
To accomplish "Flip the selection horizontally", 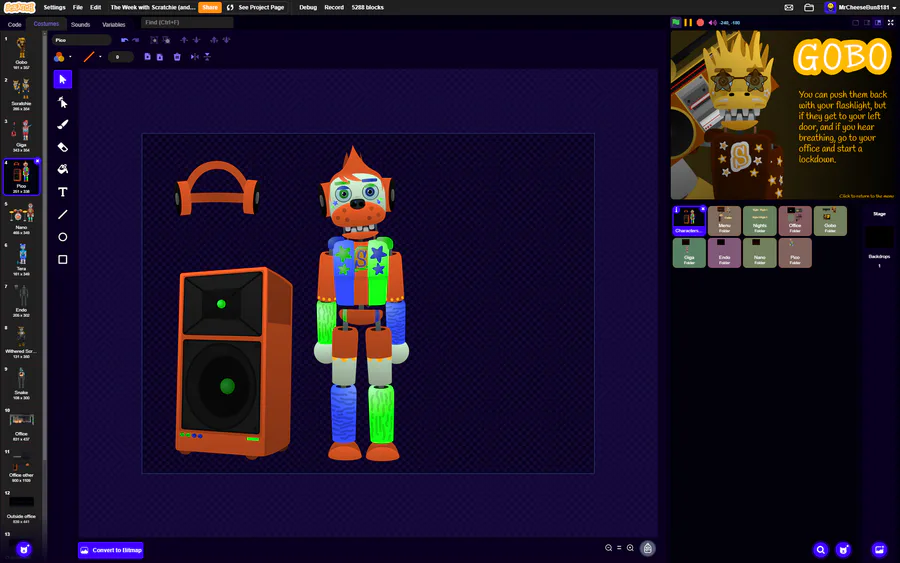I will tap(195, 57).
